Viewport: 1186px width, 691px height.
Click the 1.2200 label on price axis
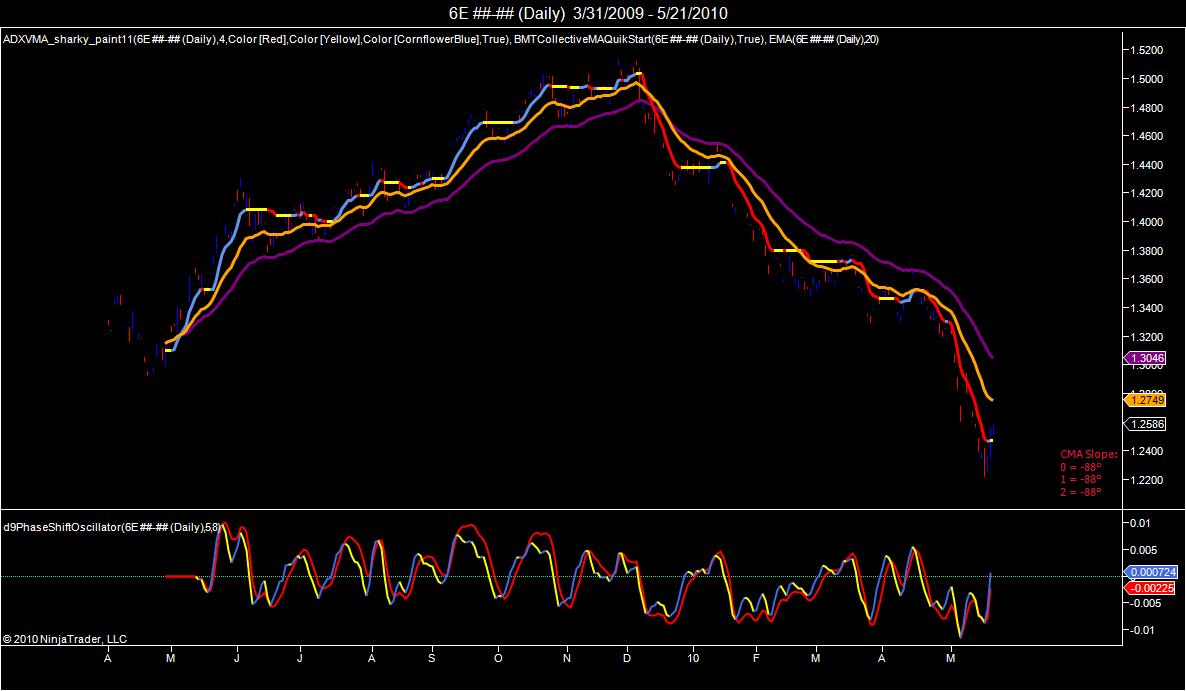(x=1147, y=479)
